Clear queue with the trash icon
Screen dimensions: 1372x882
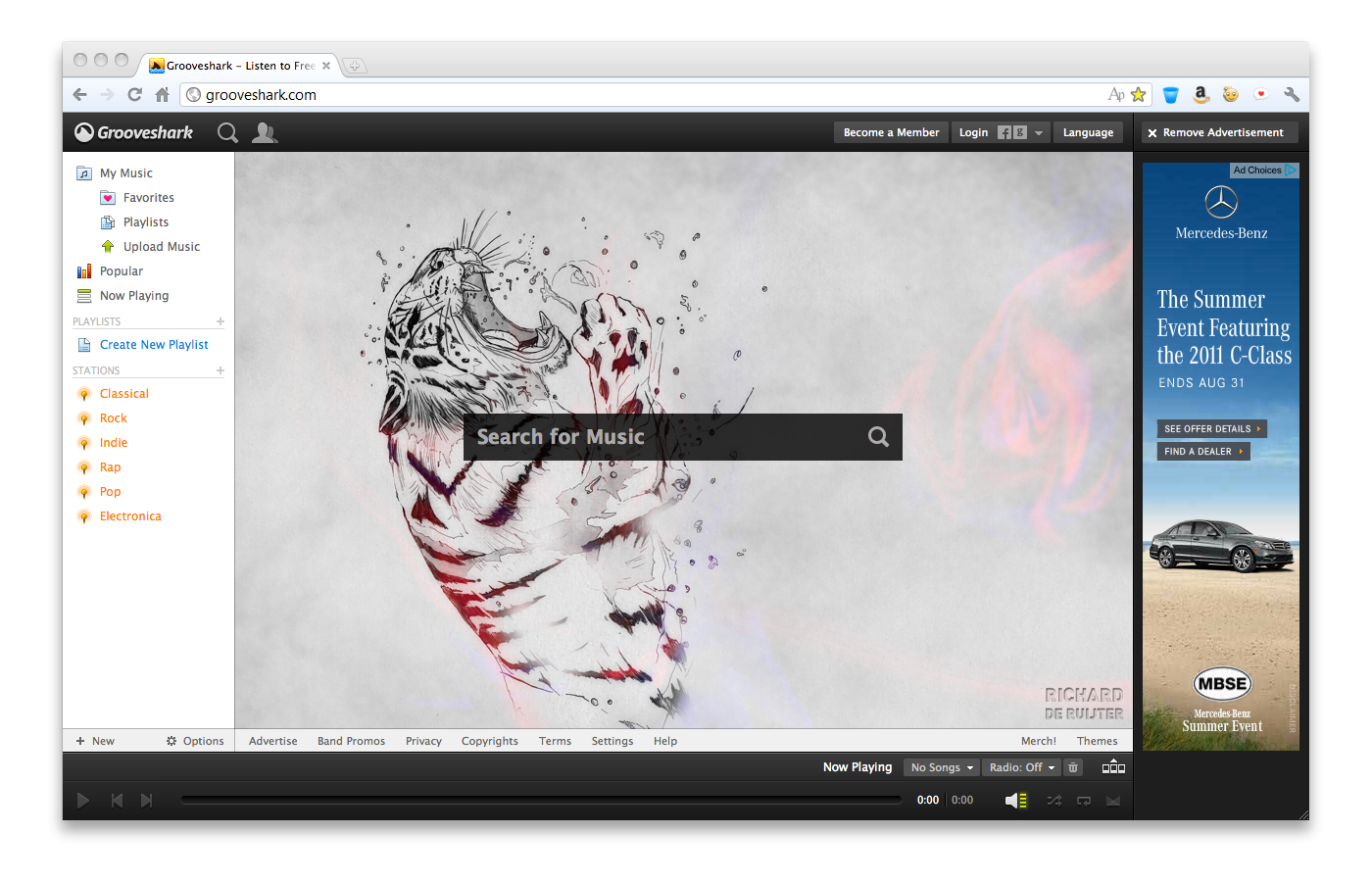1073,767
